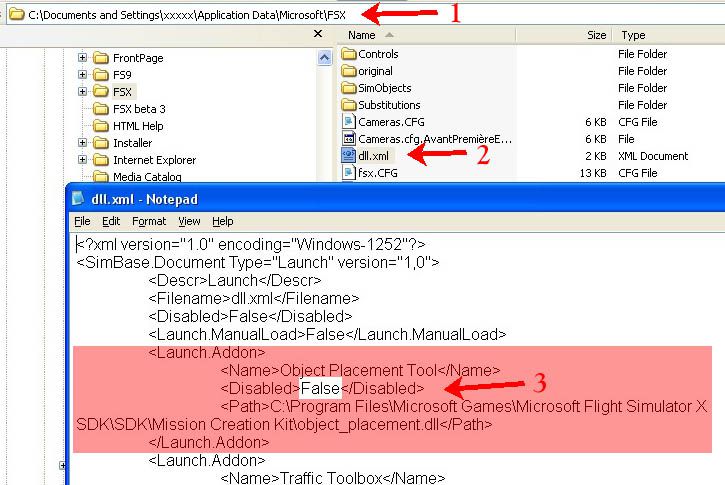Viewport: 725px width, 485px height.
Task: Click the Filename dll.xml line in Notepad
Action: 254,298
